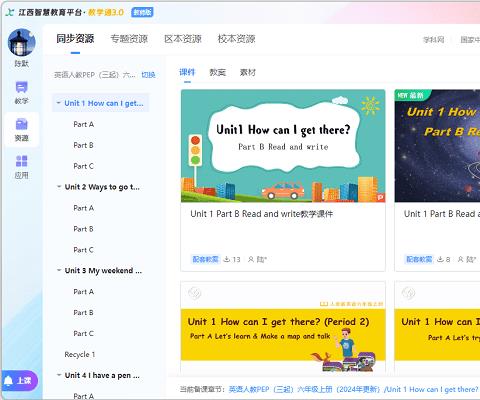This screenshot has height=400, width=480.
Task: Click download icon on second card showing 8
Action: [x=440, y=259]
